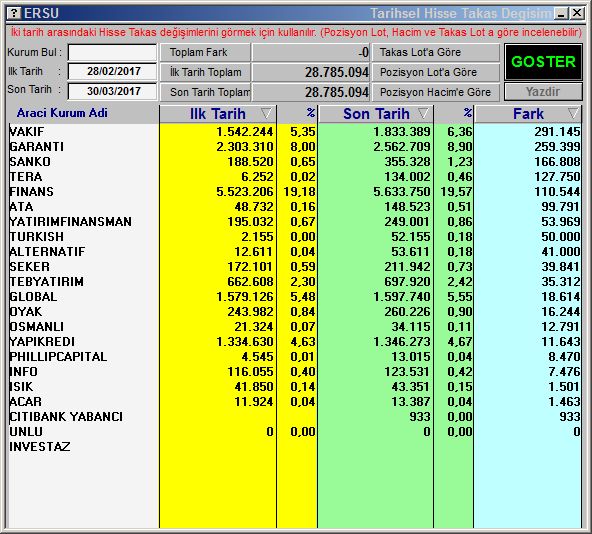Image resolution: width=592 pixels, height=534 pixels.
Task: Select the GARANTI row name
Action: [37, 147]
